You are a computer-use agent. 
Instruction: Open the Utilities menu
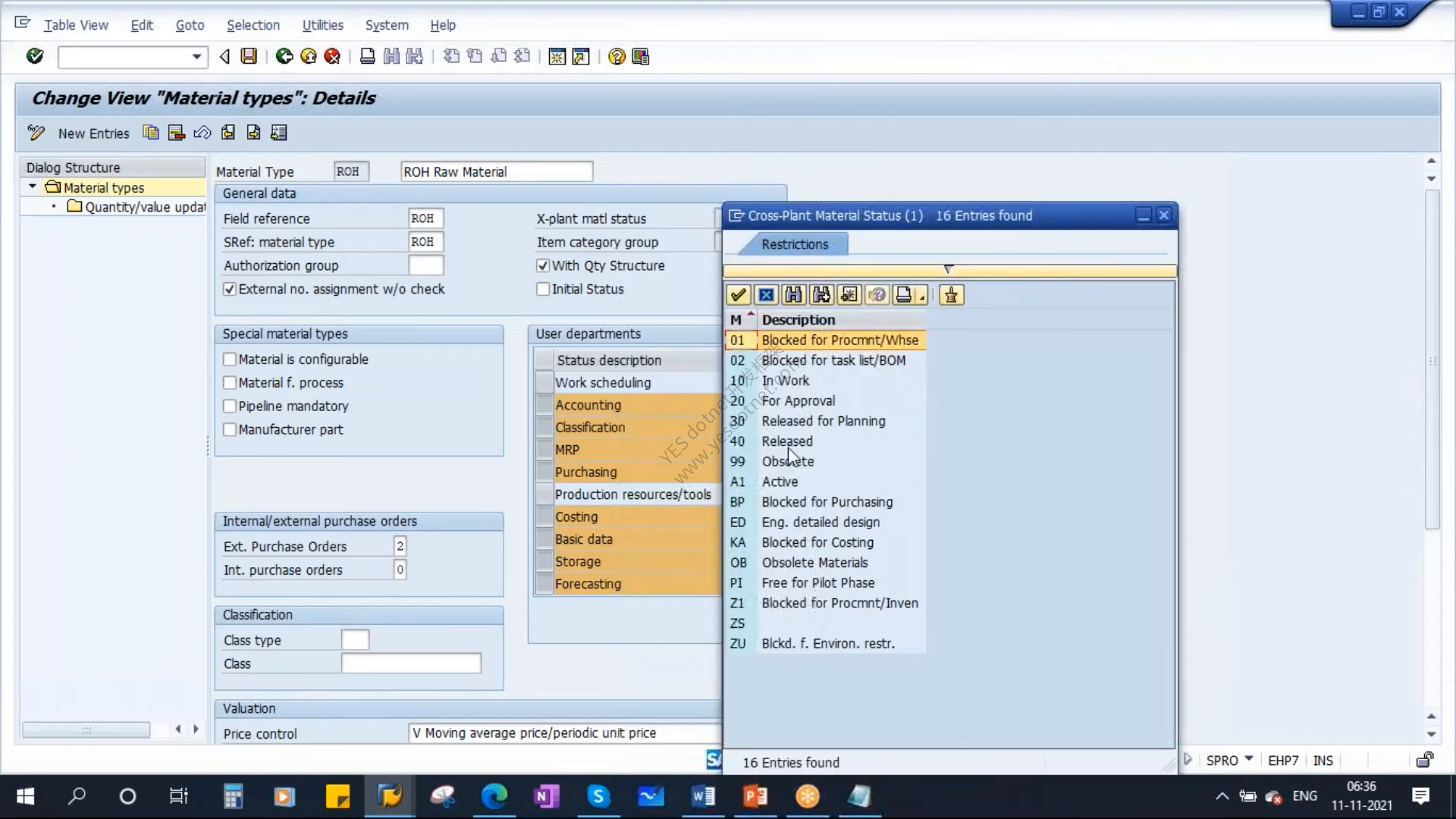pos(322,25)
